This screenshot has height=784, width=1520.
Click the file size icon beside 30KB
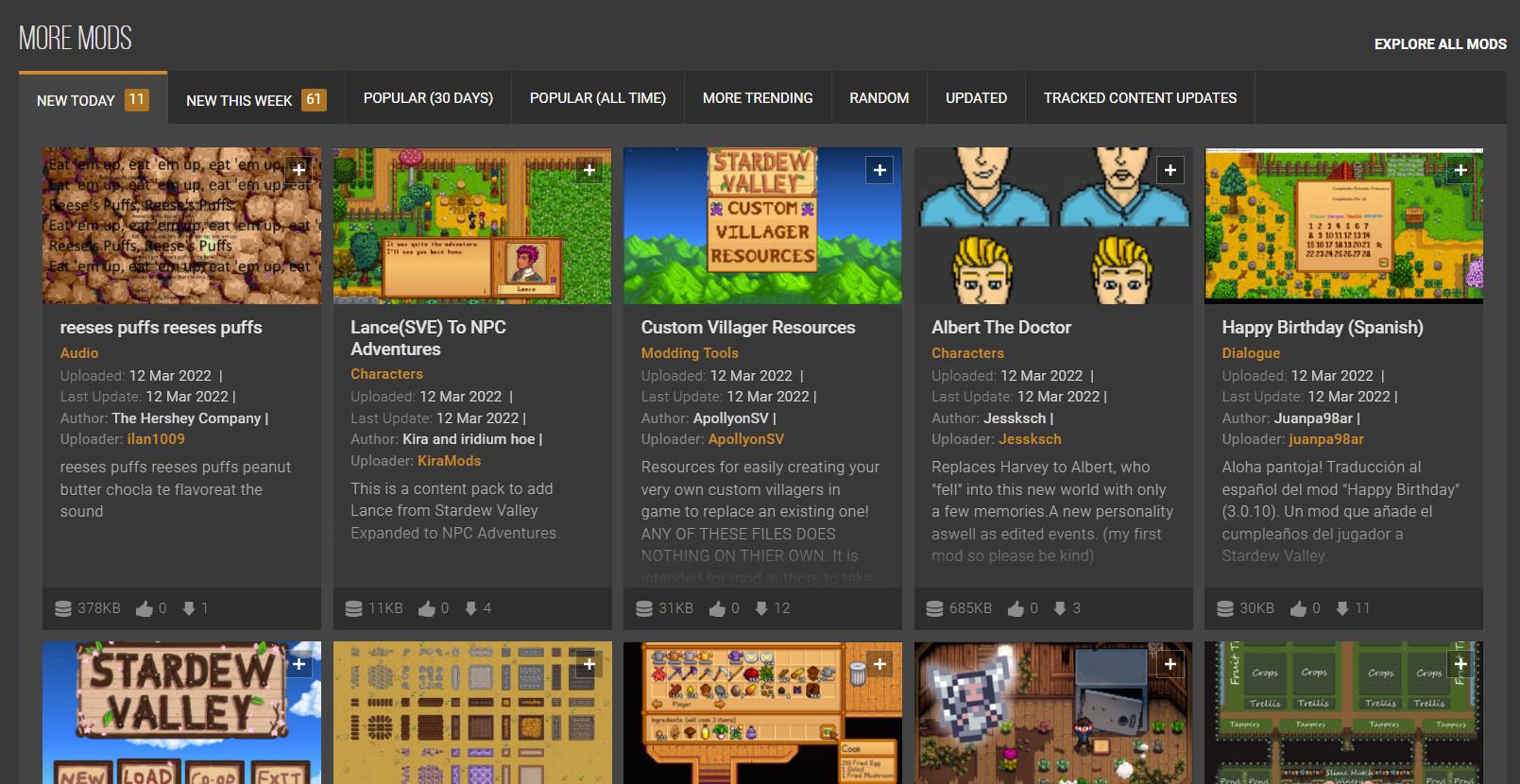point(1225,608)
